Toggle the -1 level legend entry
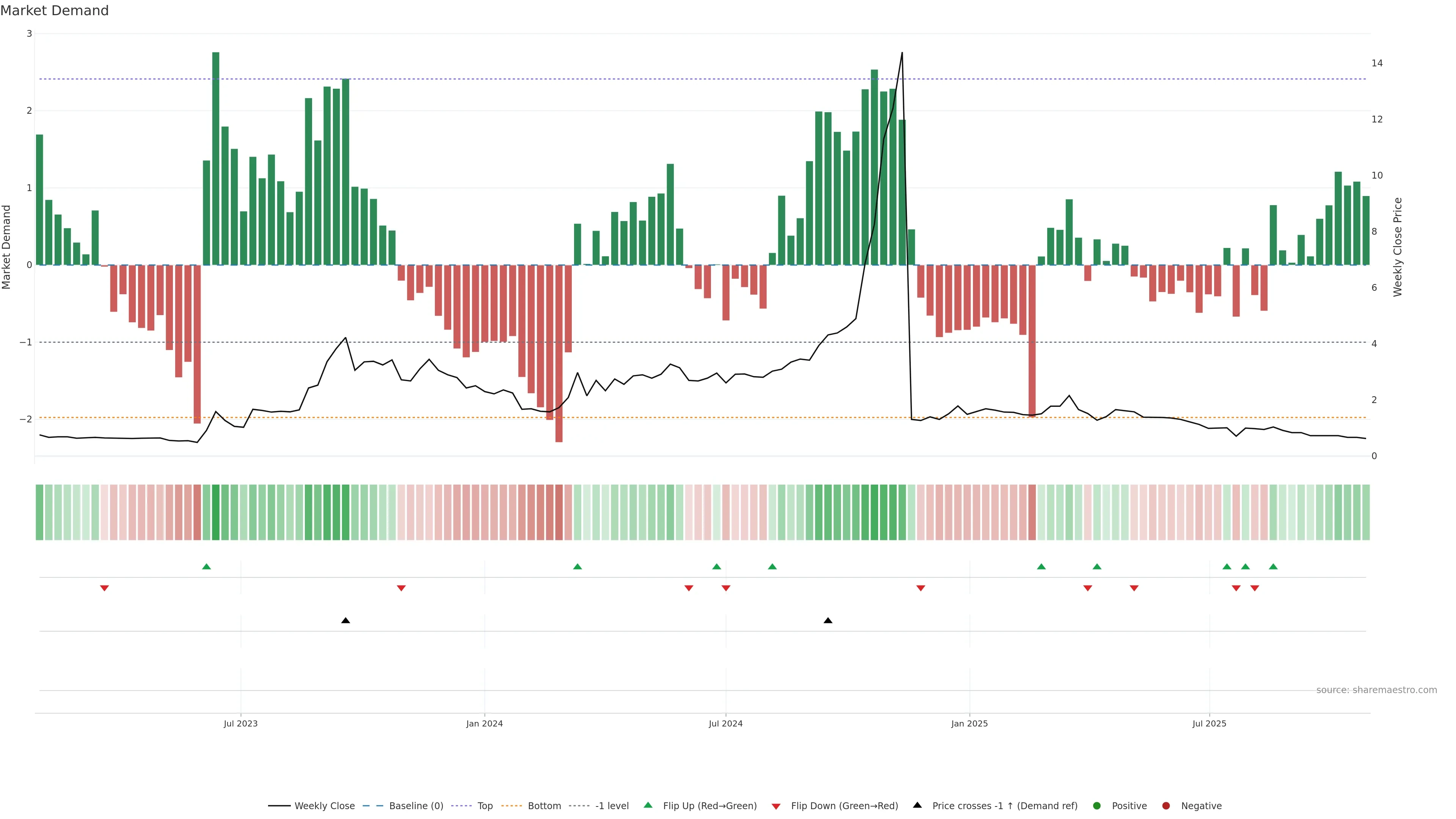Image resolution: width=1456 pixels, height=819 pixels. click(x=612, y=805)
